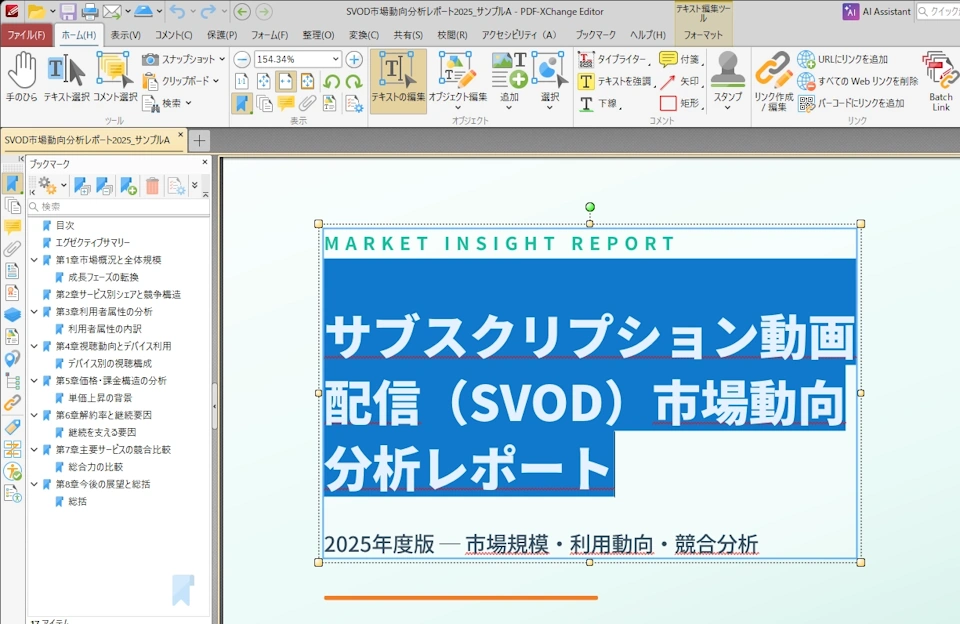Viewport: 960px width, 624px height.
Task: Toggle bookmarks tab in left side strip
Action: point(12,183)
